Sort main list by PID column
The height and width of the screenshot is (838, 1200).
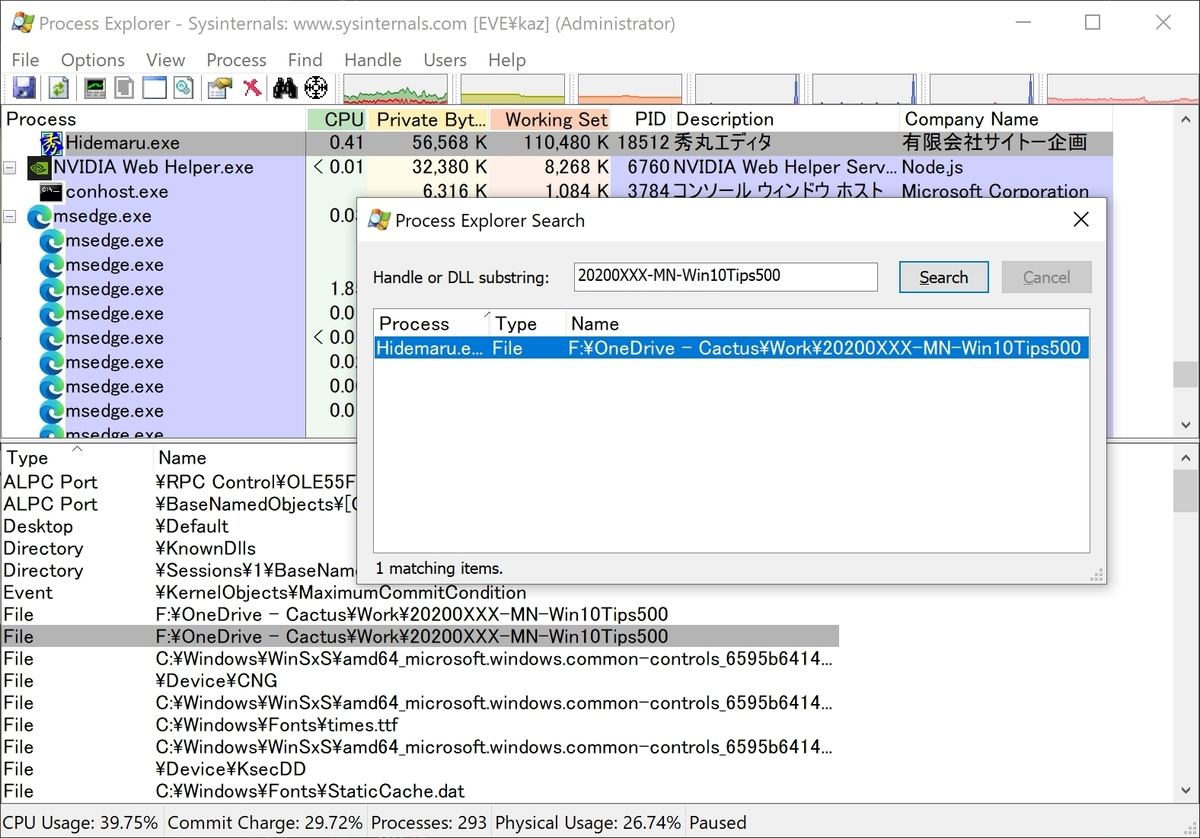[x=641, y=119]
